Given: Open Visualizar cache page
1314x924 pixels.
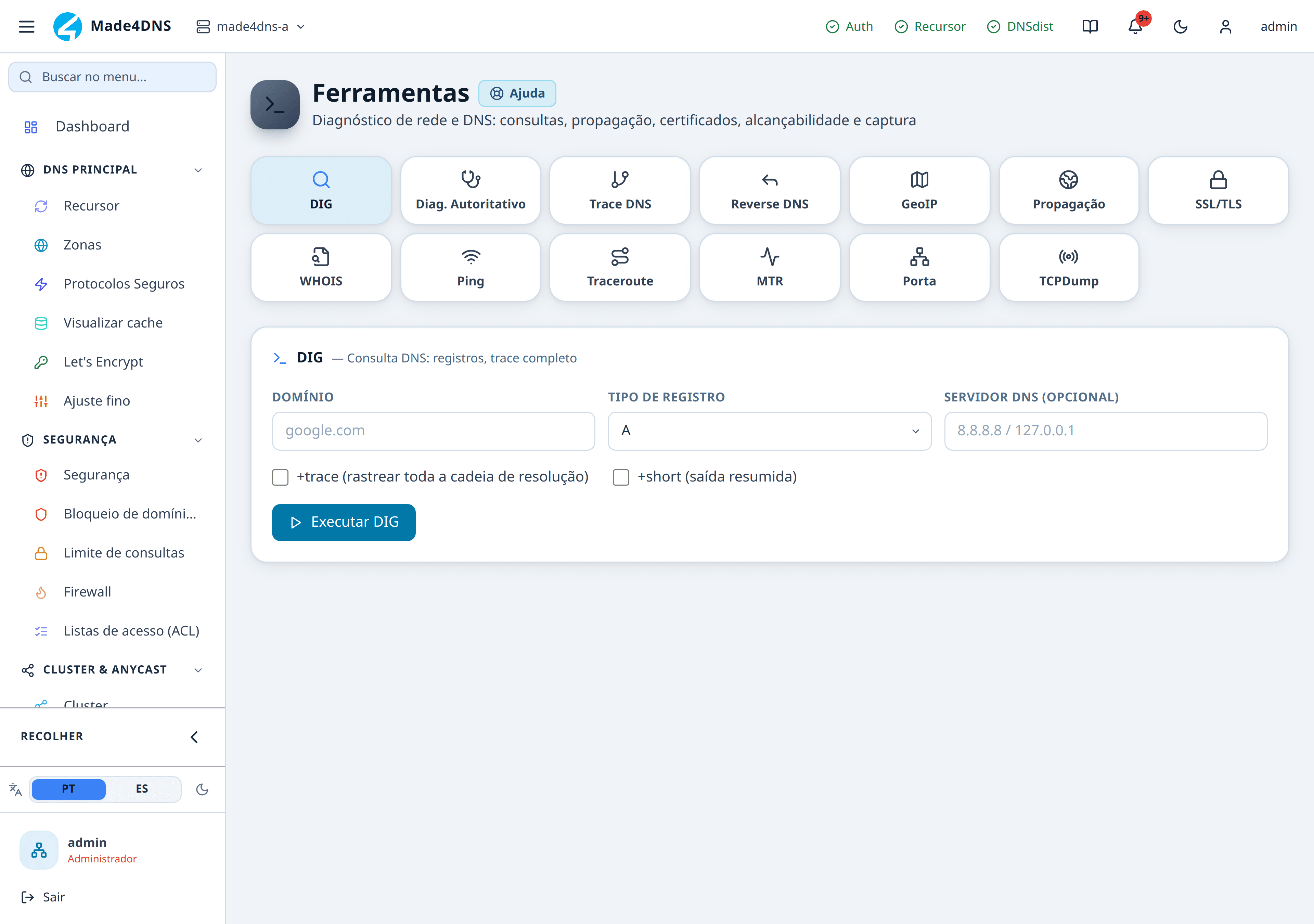Looking at the screenshot, I should pyautogui.click(x=112, y=323).
